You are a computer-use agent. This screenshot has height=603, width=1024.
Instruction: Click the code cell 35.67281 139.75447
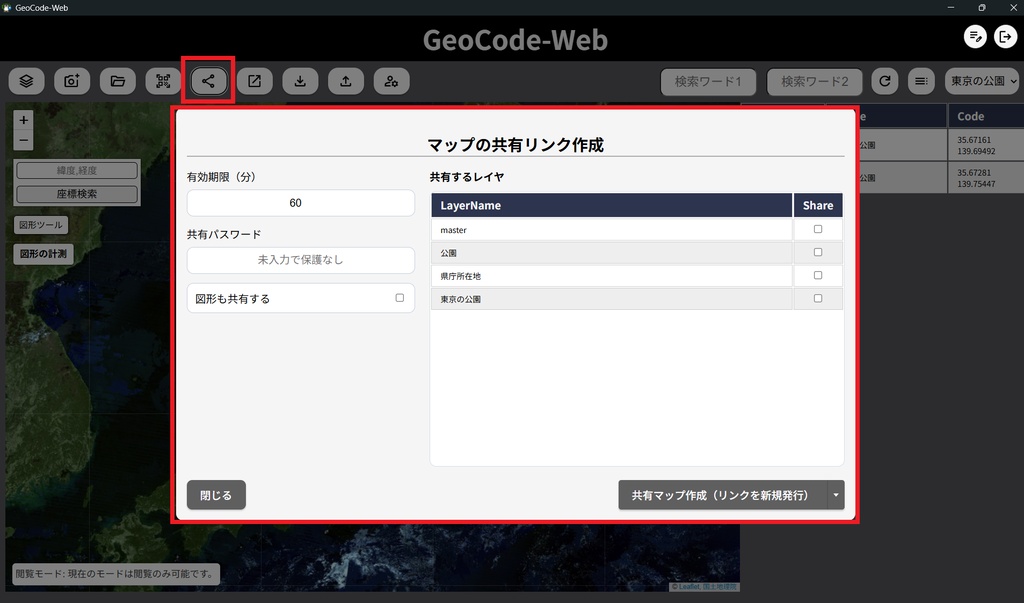click(x=985, y=178)
